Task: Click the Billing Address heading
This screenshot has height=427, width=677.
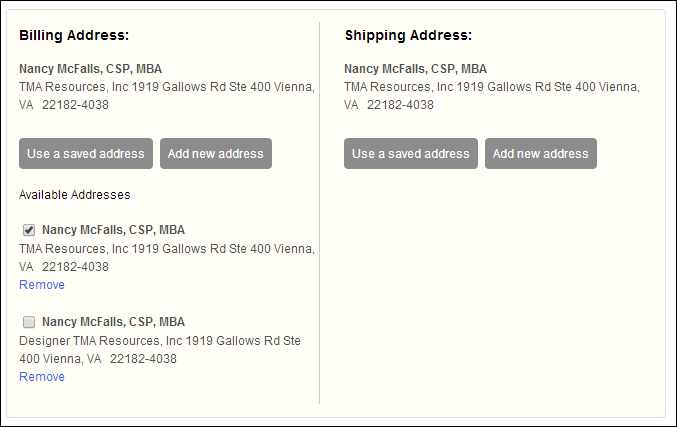Action: (74, 35)
